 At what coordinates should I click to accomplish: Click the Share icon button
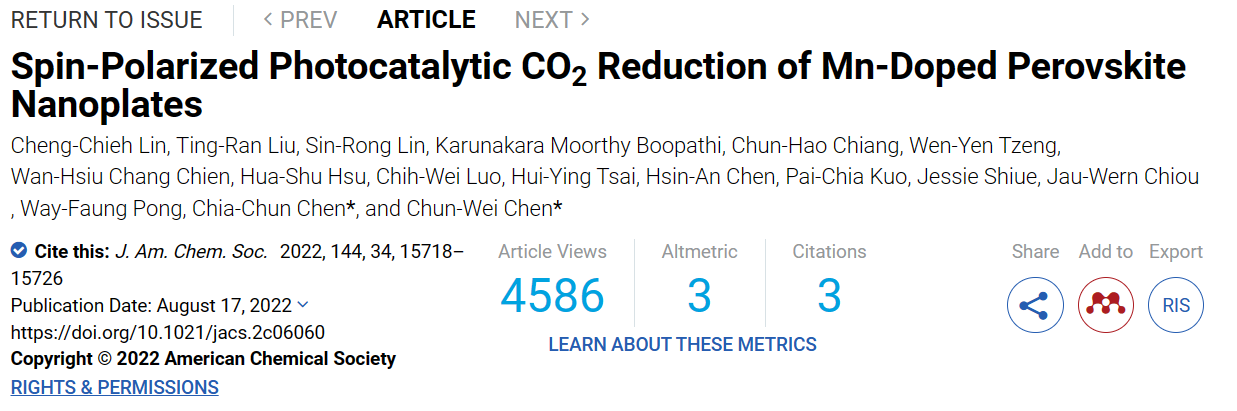click(1035, 305)
